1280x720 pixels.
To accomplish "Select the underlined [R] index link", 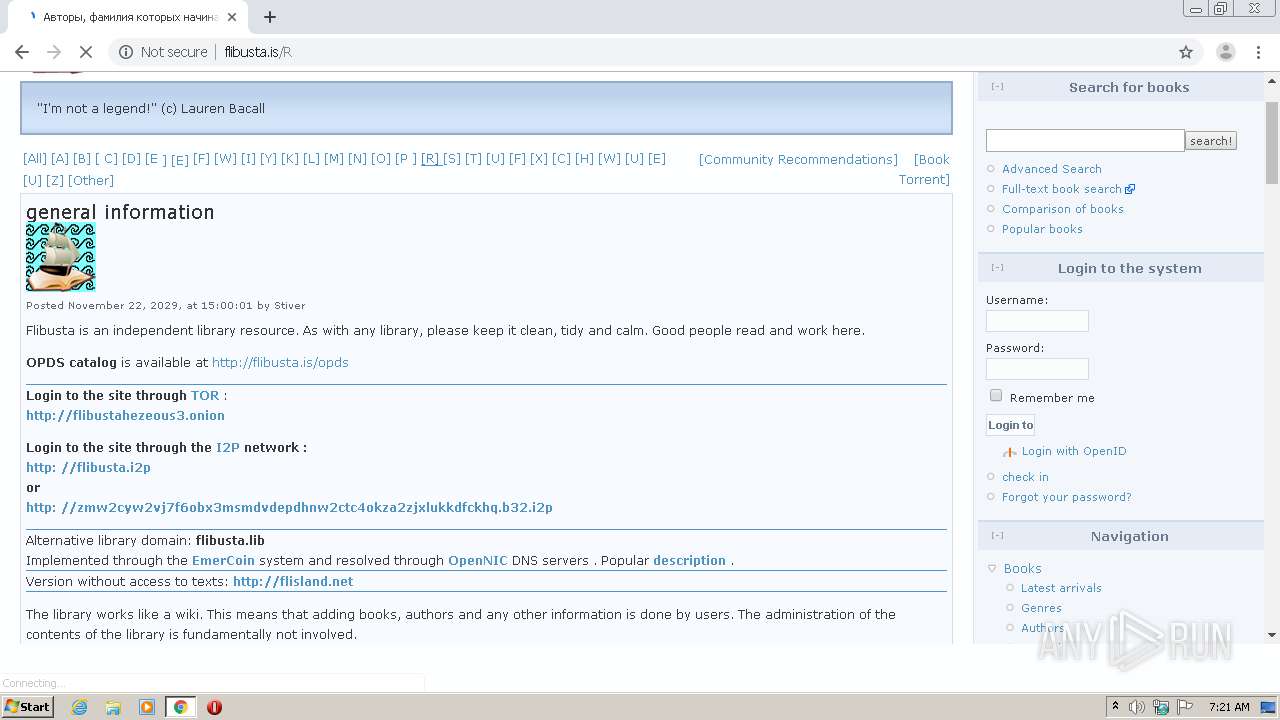I will pos(431,159).
